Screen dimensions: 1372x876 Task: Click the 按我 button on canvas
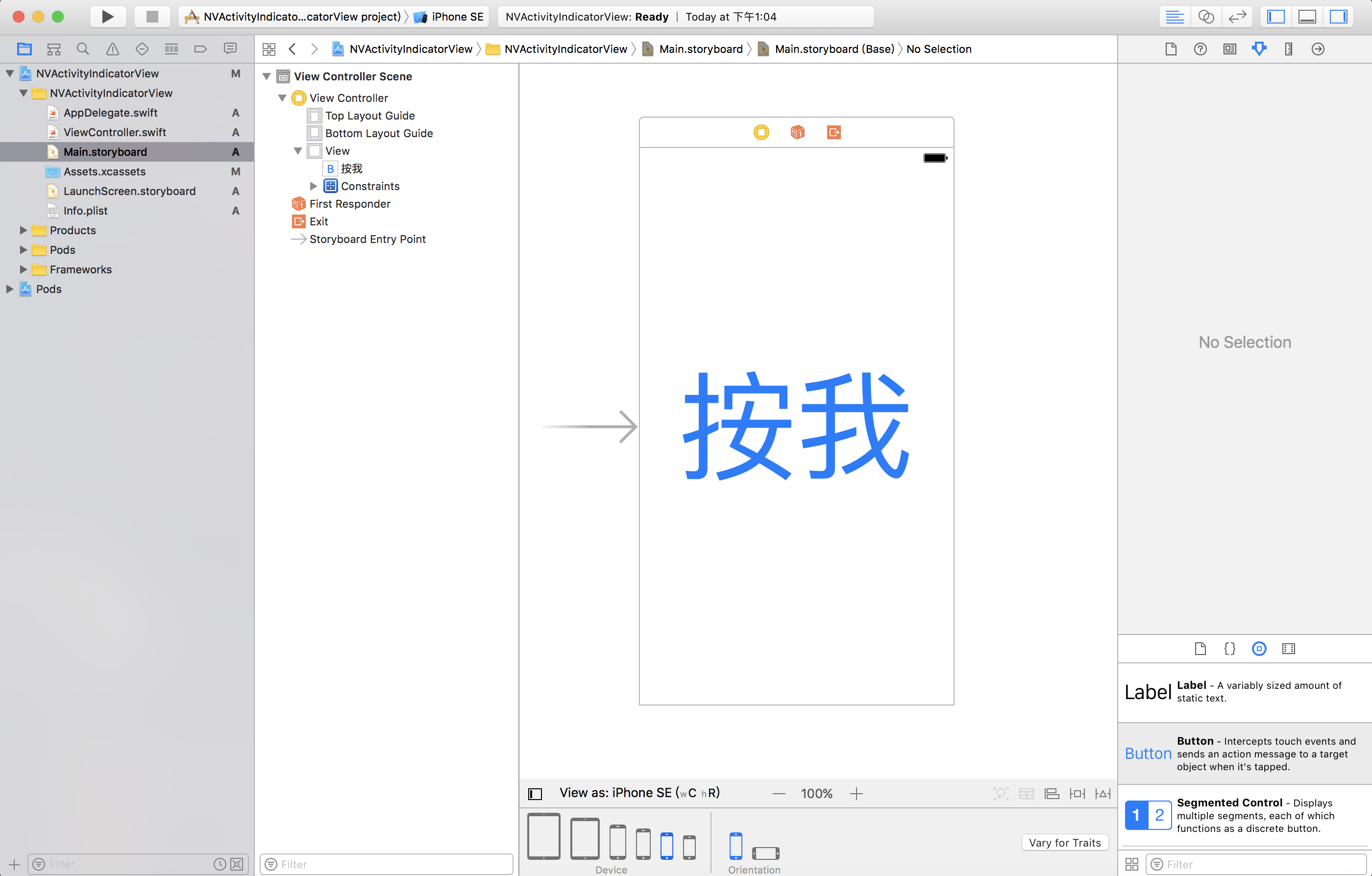coord(797,425)
